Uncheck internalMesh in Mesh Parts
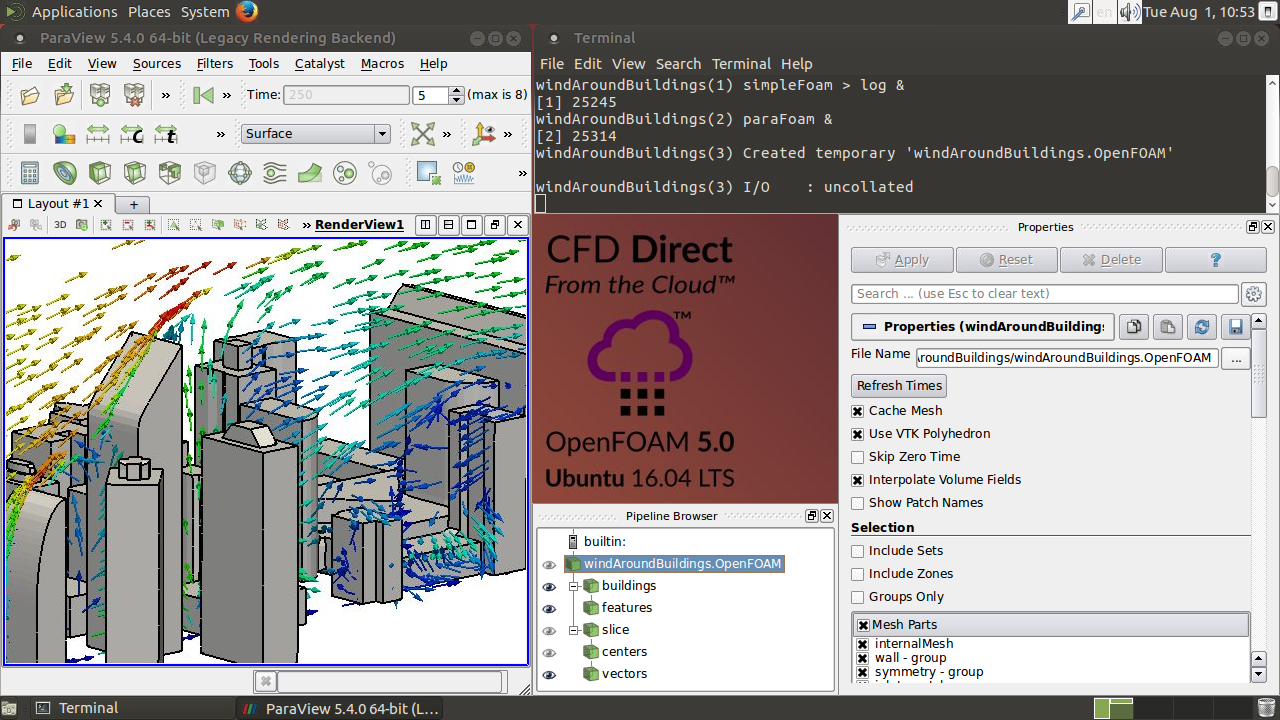Viewport: 1280px width, 720px height. tap(863, 644)
